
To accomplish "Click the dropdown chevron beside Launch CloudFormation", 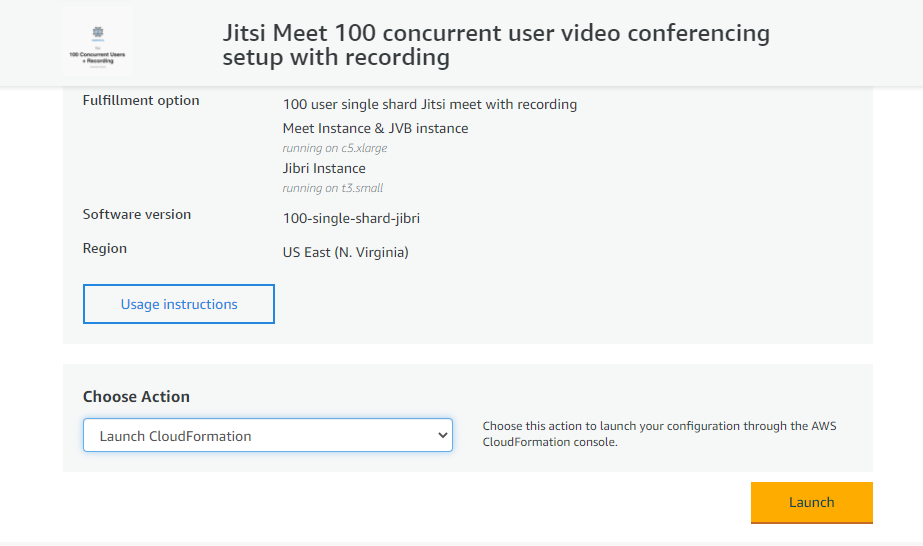I will click(443, 435).
